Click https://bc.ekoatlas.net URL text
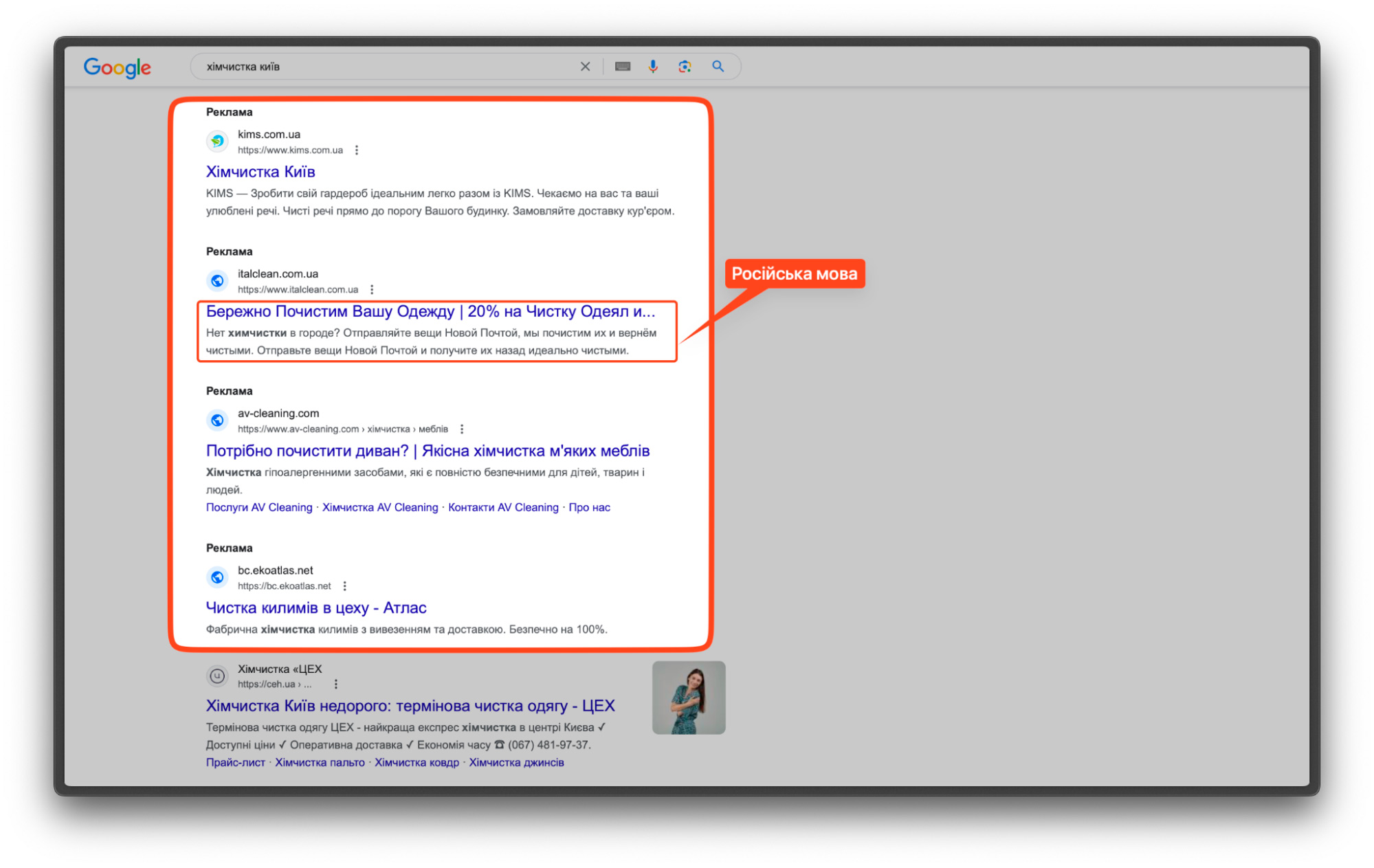Screen dimensions: 1374x868 [x=284, y=586]
